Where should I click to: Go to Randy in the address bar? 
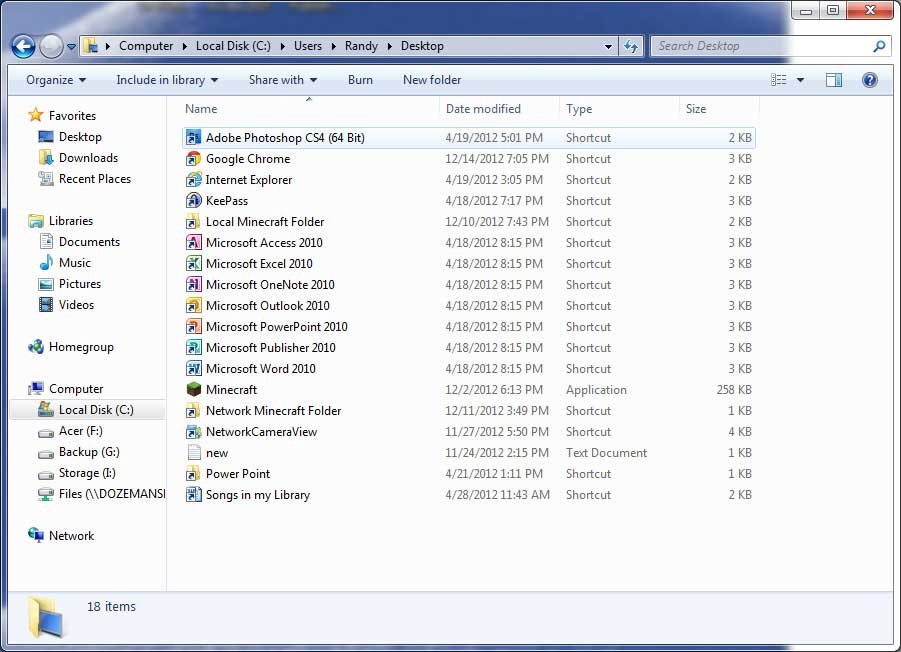tap(361, 46)
